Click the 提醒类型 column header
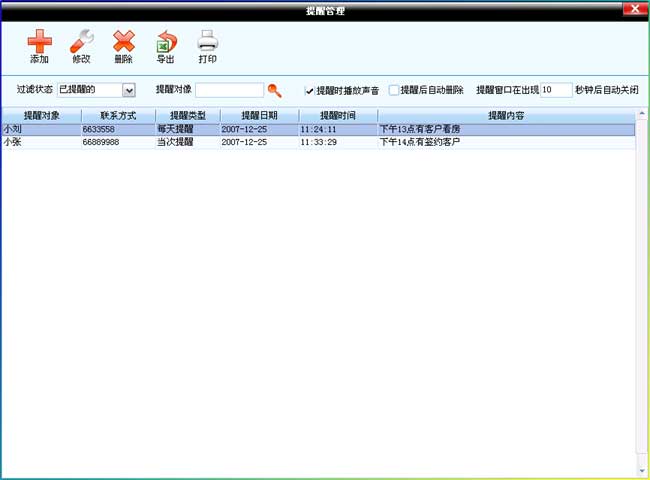Screen dimensions: 650x480 click(187, 116)
